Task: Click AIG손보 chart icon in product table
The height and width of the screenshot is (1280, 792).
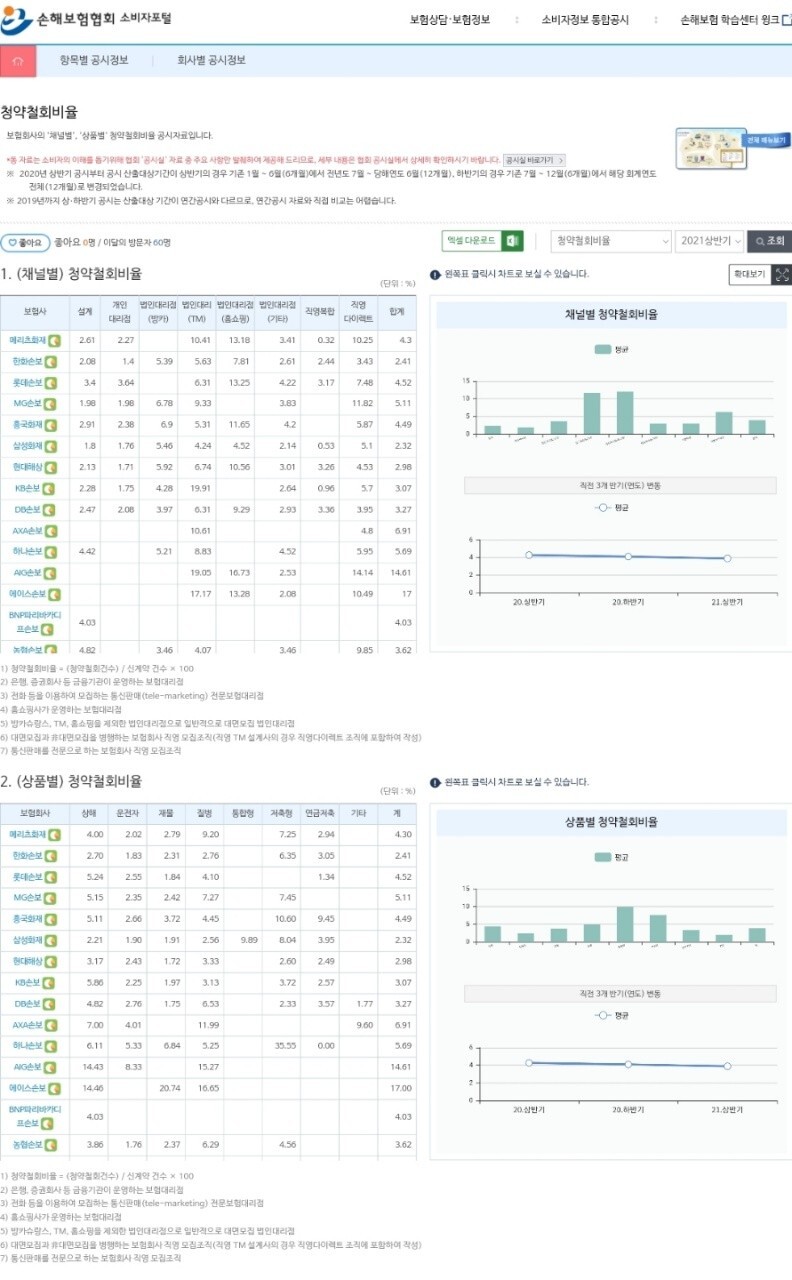Action: pos(51,1067)
